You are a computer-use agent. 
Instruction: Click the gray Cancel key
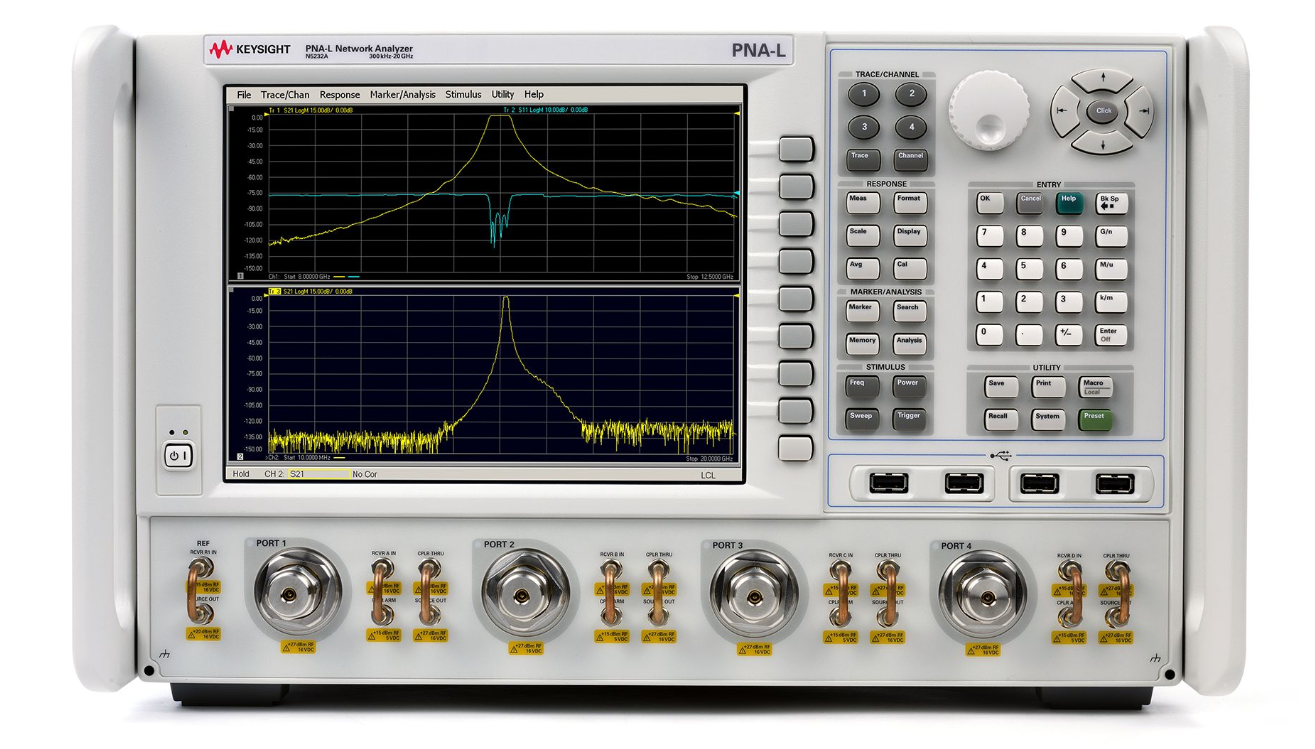[x=1030, y=202]
